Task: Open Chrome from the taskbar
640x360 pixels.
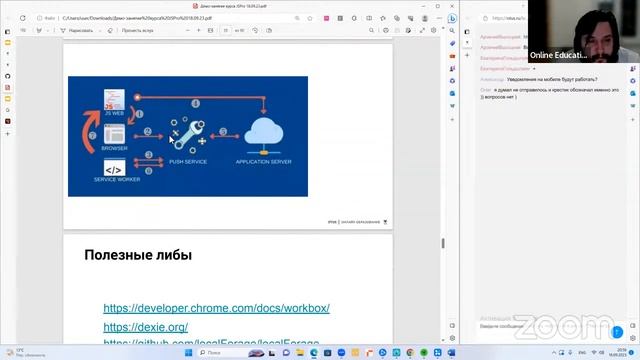Action: 410,353
